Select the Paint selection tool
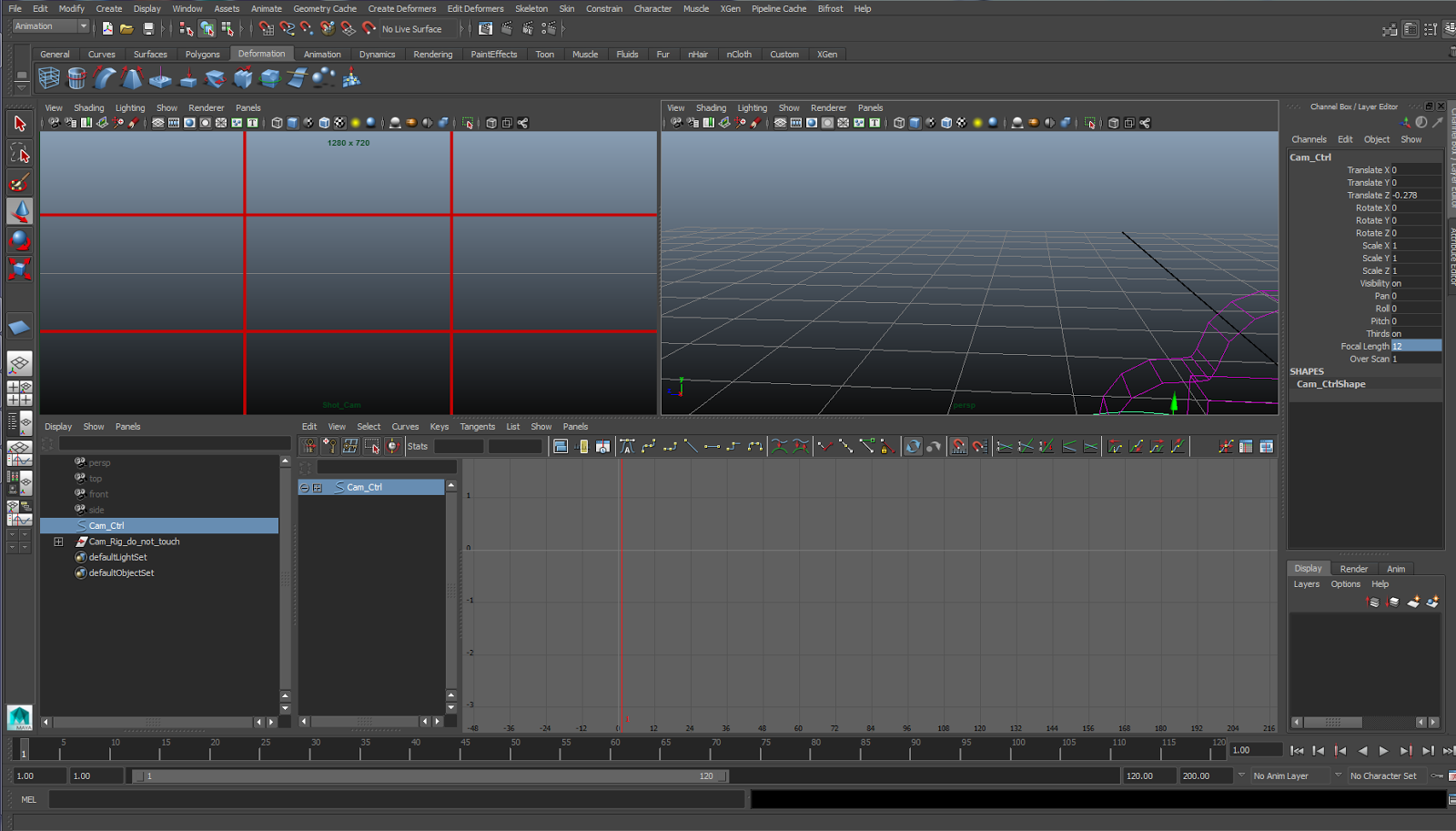Image resolution: width=1456 pixels, height=831 pixels. click(x=19, y=182)
